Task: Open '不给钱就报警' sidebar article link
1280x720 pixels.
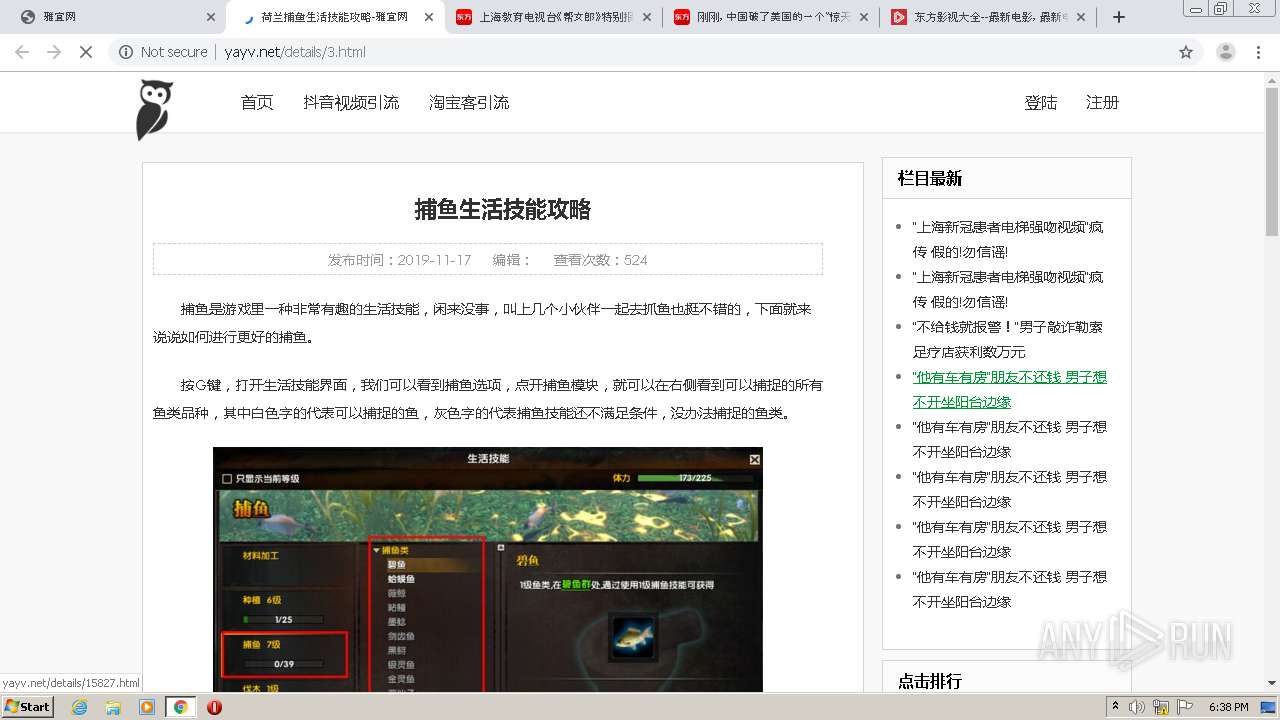Action: point(1008,339)
